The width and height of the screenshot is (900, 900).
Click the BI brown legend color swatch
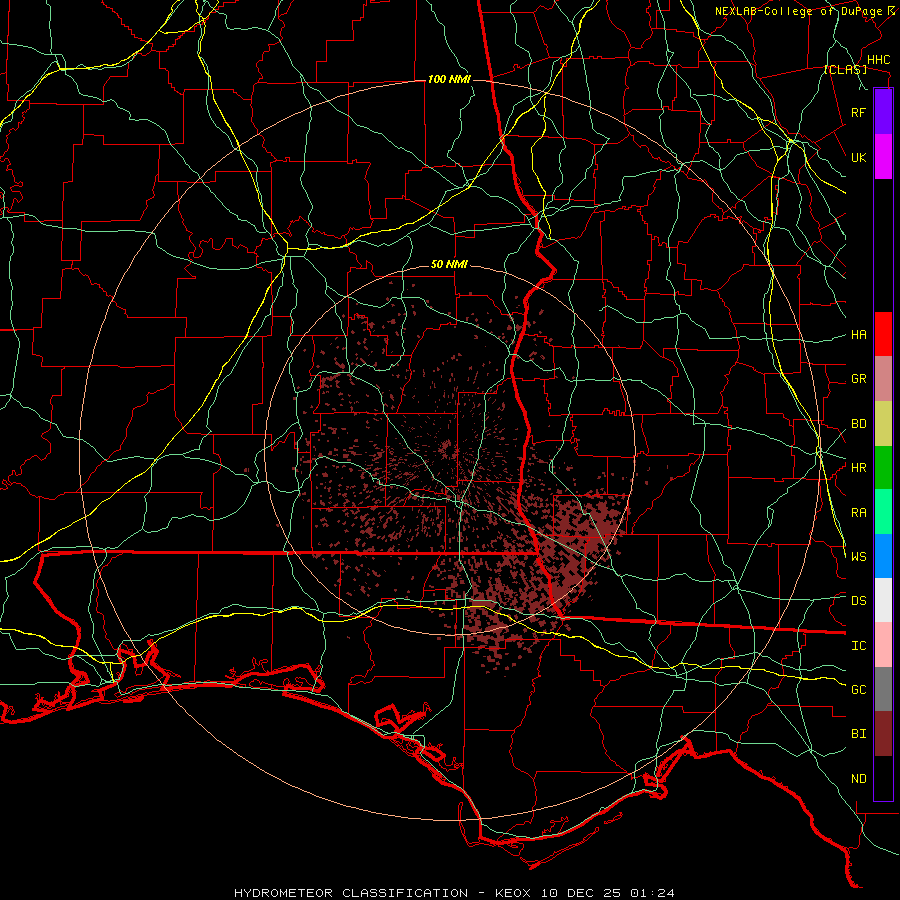pos(883,734)
